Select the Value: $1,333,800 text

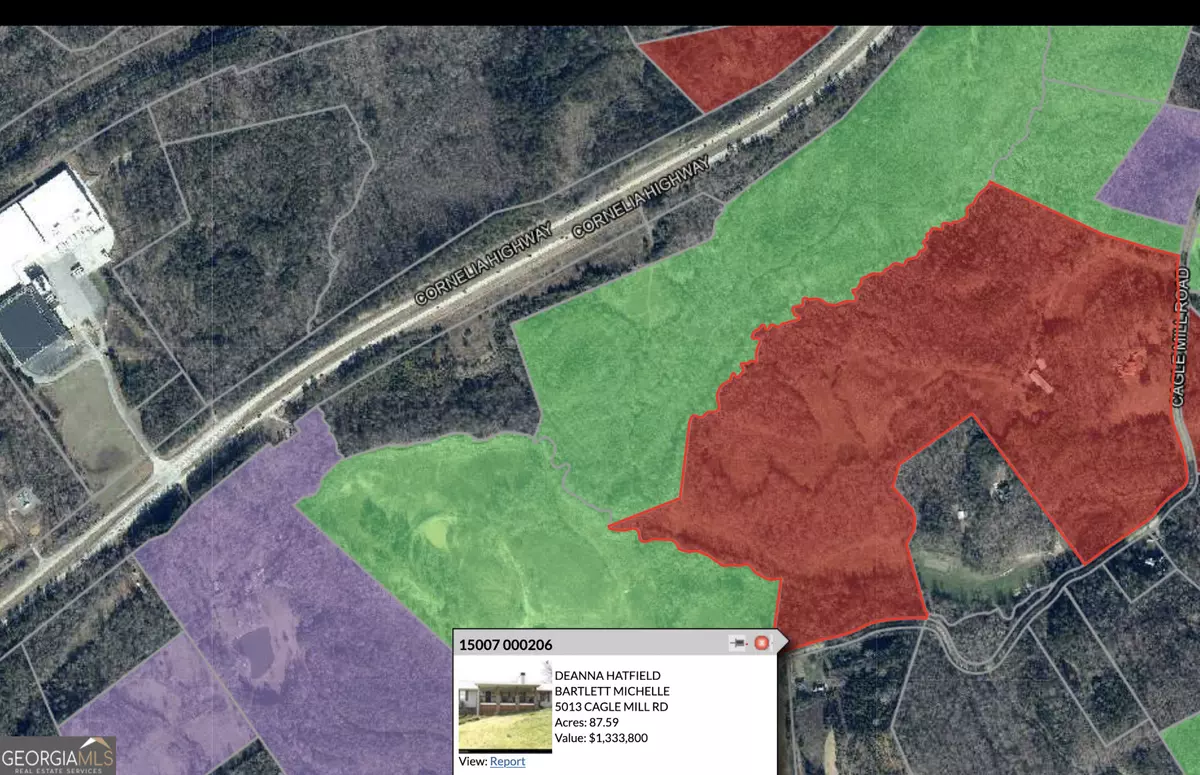click(x=602, y=738)
